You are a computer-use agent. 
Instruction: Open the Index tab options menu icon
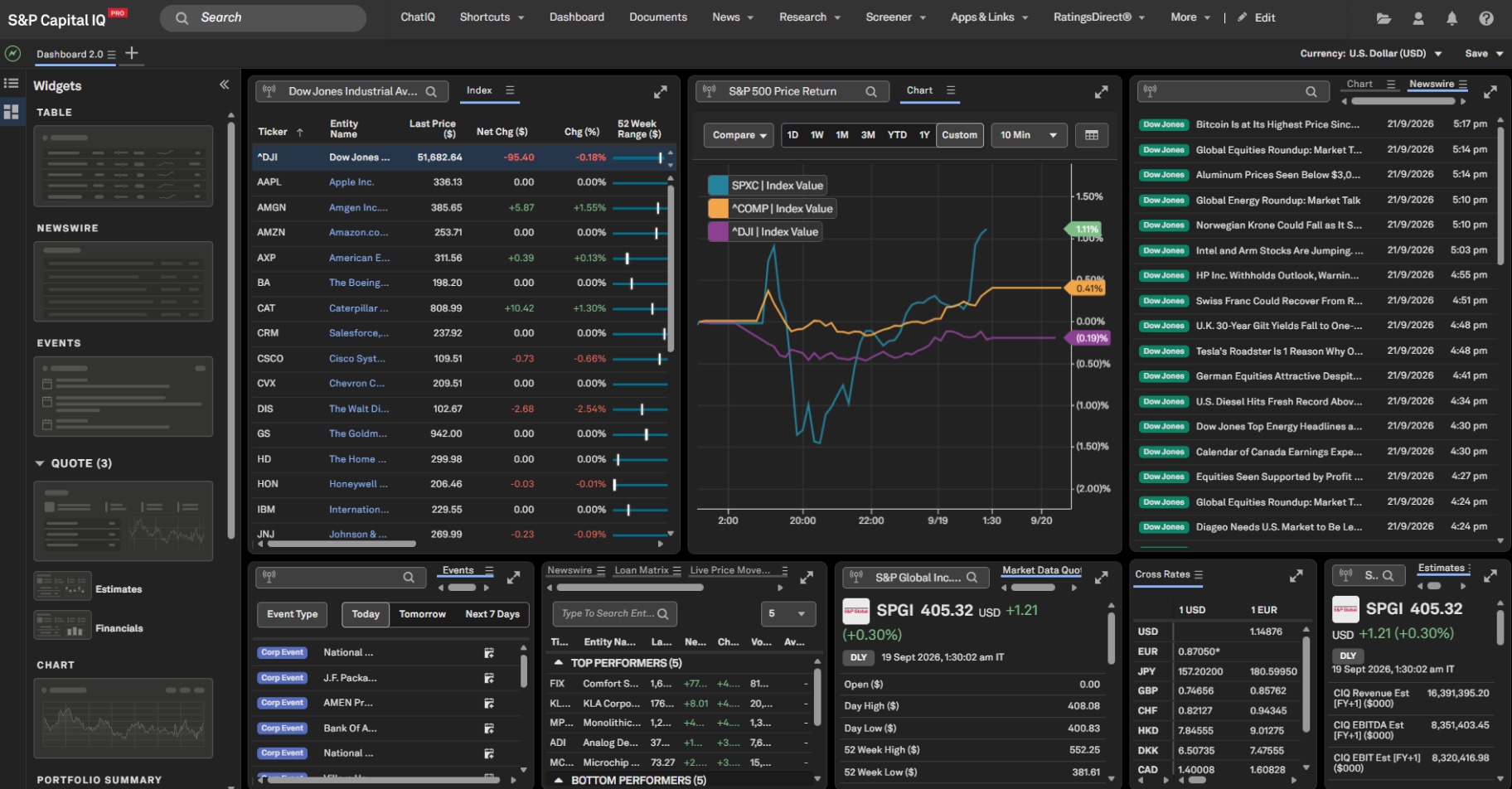(510, 90)
